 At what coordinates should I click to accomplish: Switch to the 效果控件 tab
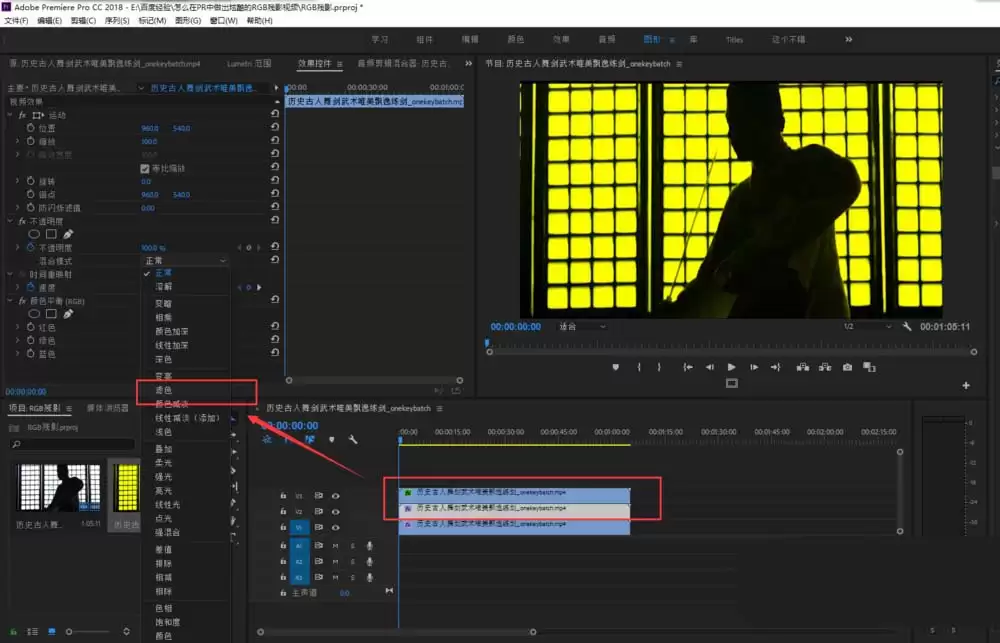315,63
